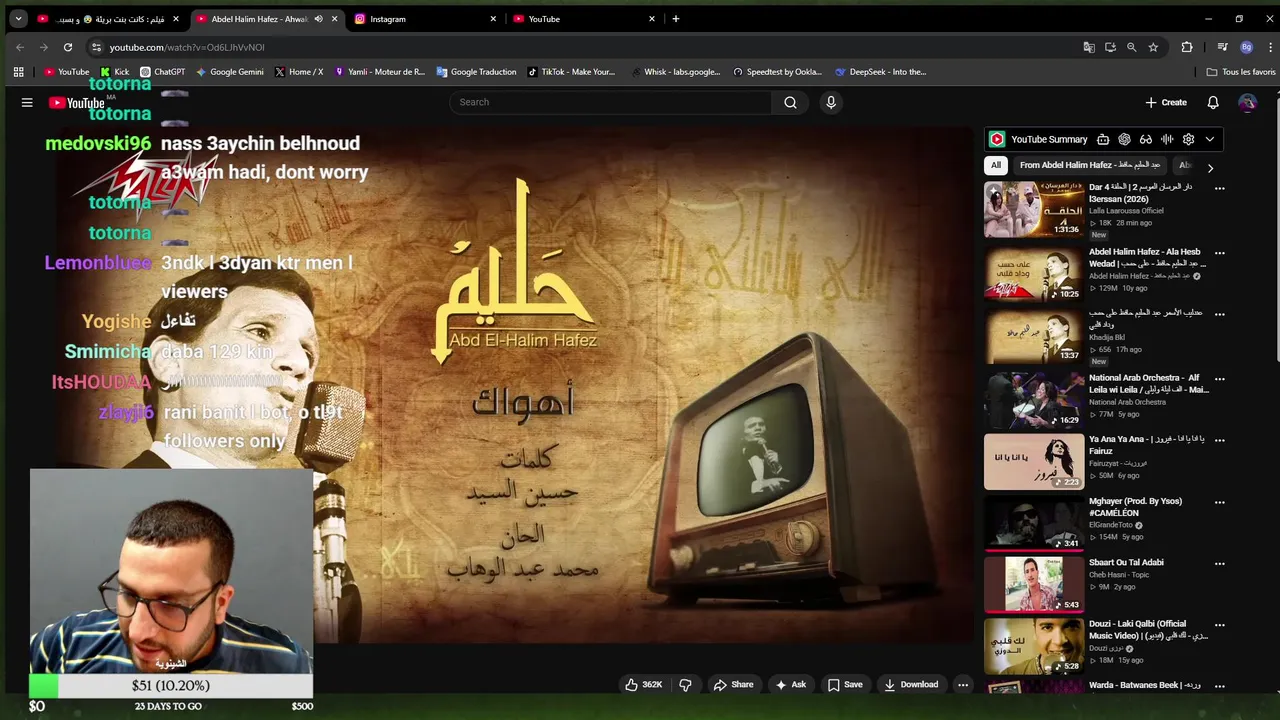This screenshot has width=1280, height=720.
Task: Click the translate page icon in address bar
Action: tap(1089, 47)
